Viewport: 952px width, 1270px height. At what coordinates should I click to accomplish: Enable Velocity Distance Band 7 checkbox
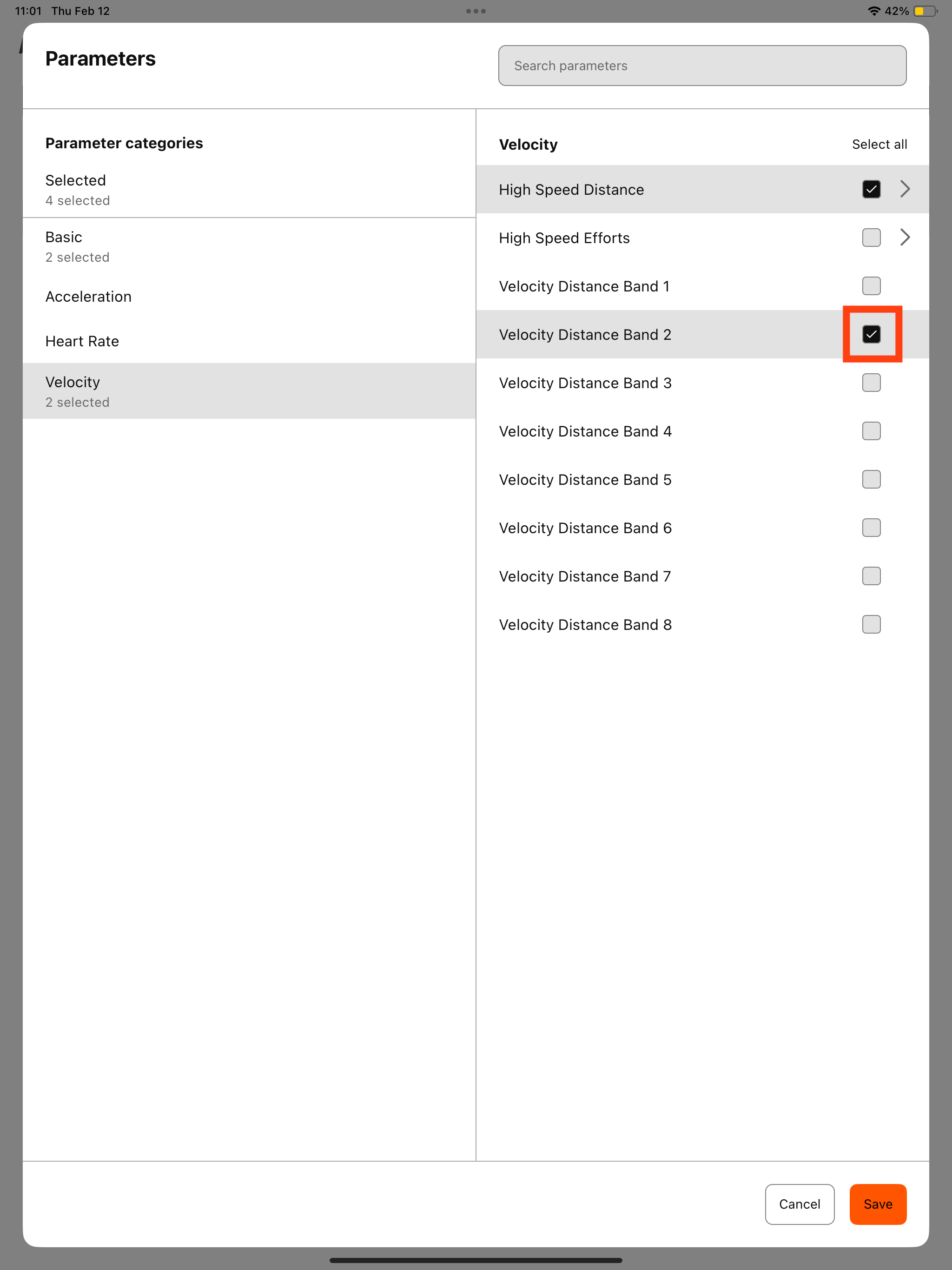[871, 576]
